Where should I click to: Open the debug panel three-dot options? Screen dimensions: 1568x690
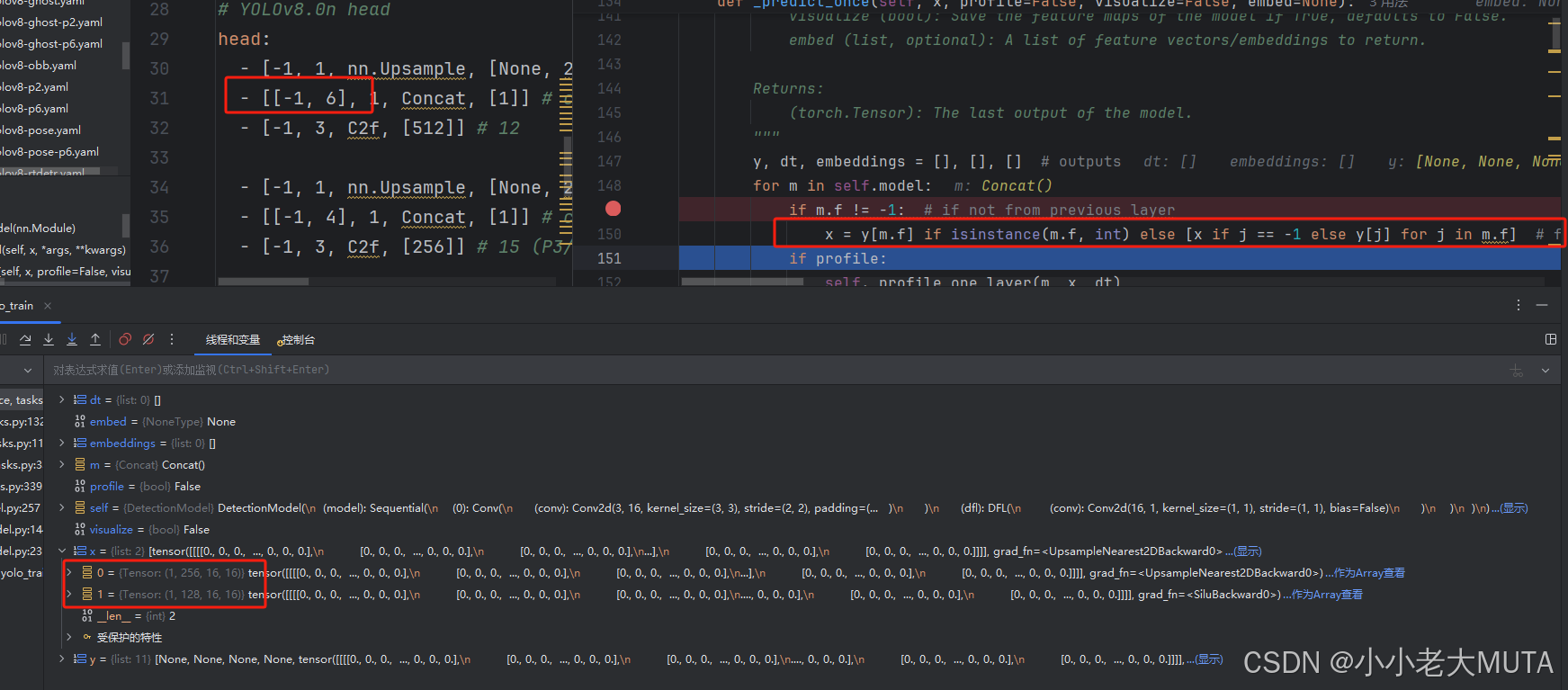(1519, 305)
